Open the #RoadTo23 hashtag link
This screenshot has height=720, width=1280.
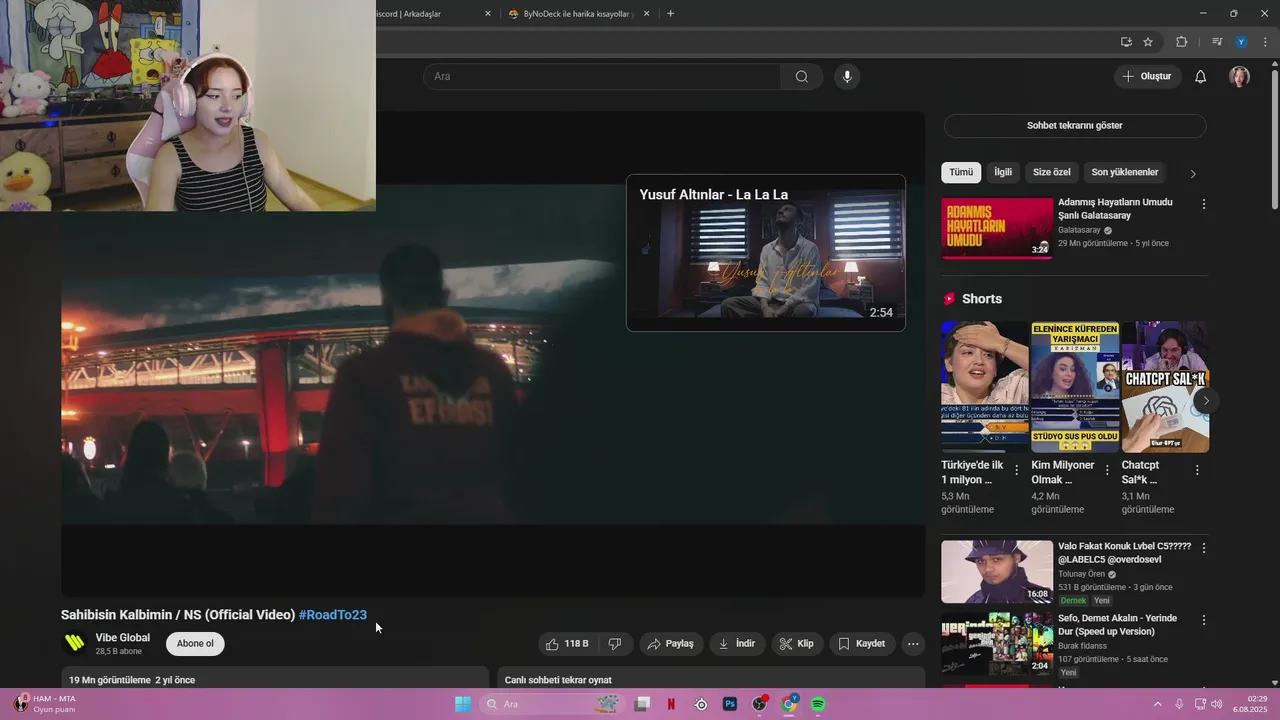click(x=333, y=615)
